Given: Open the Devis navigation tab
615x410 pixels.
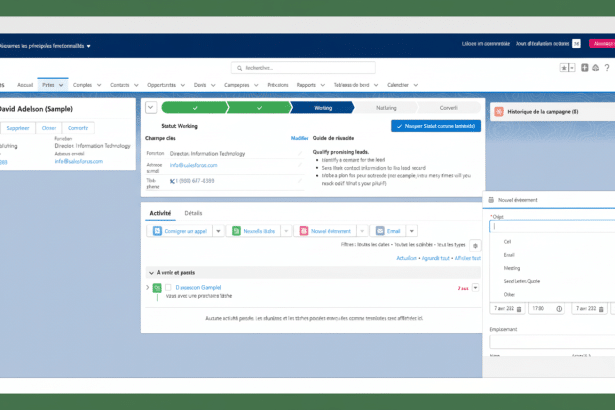Looking at the screenshot, I should click(x=200, y=85).
